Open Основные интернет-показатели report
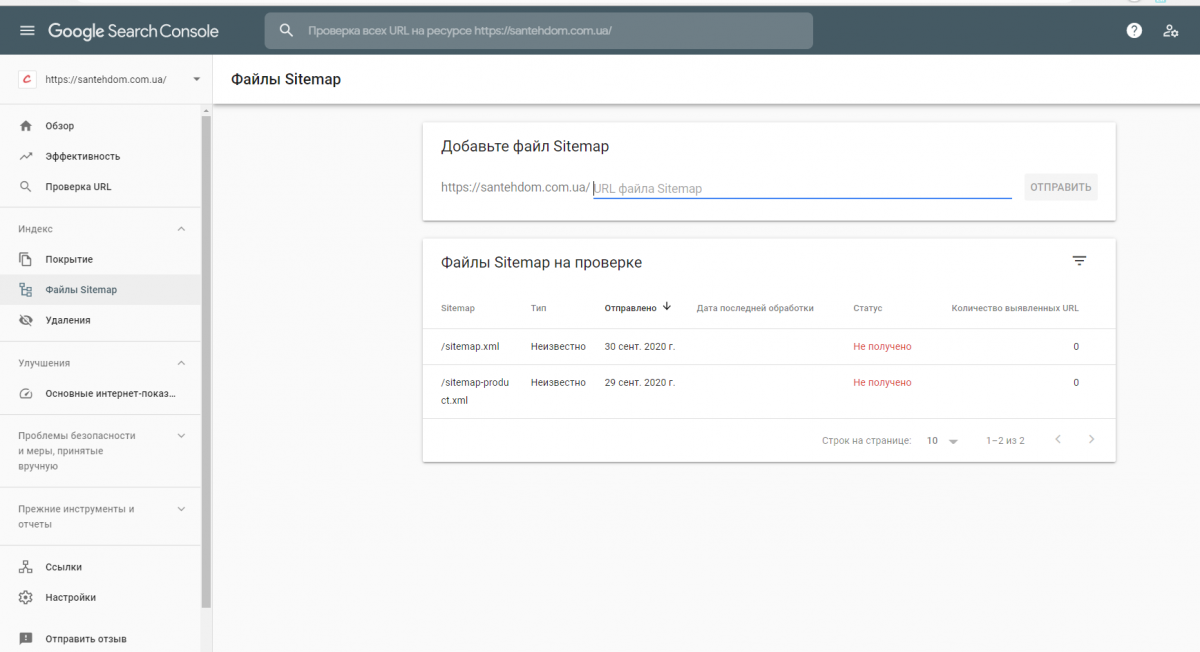 100,394
